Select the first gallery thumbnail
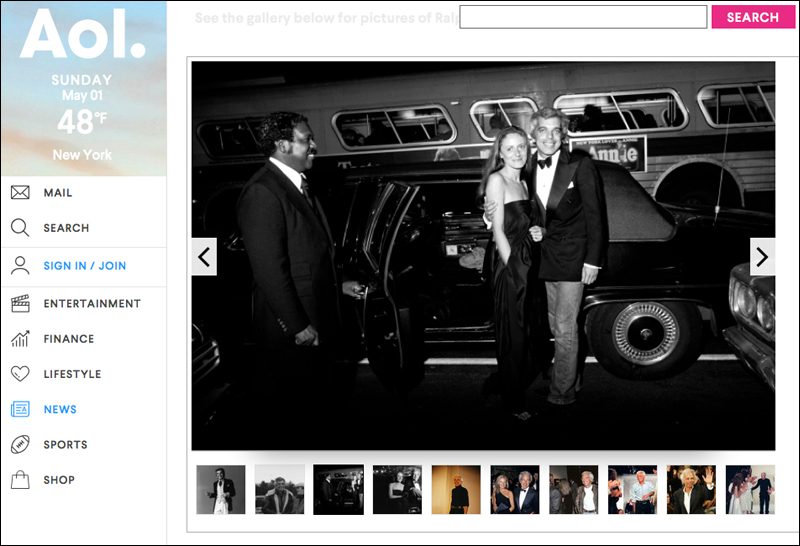Screen dimensions: 800x546 pyautogui.click(x=221, y=489)
